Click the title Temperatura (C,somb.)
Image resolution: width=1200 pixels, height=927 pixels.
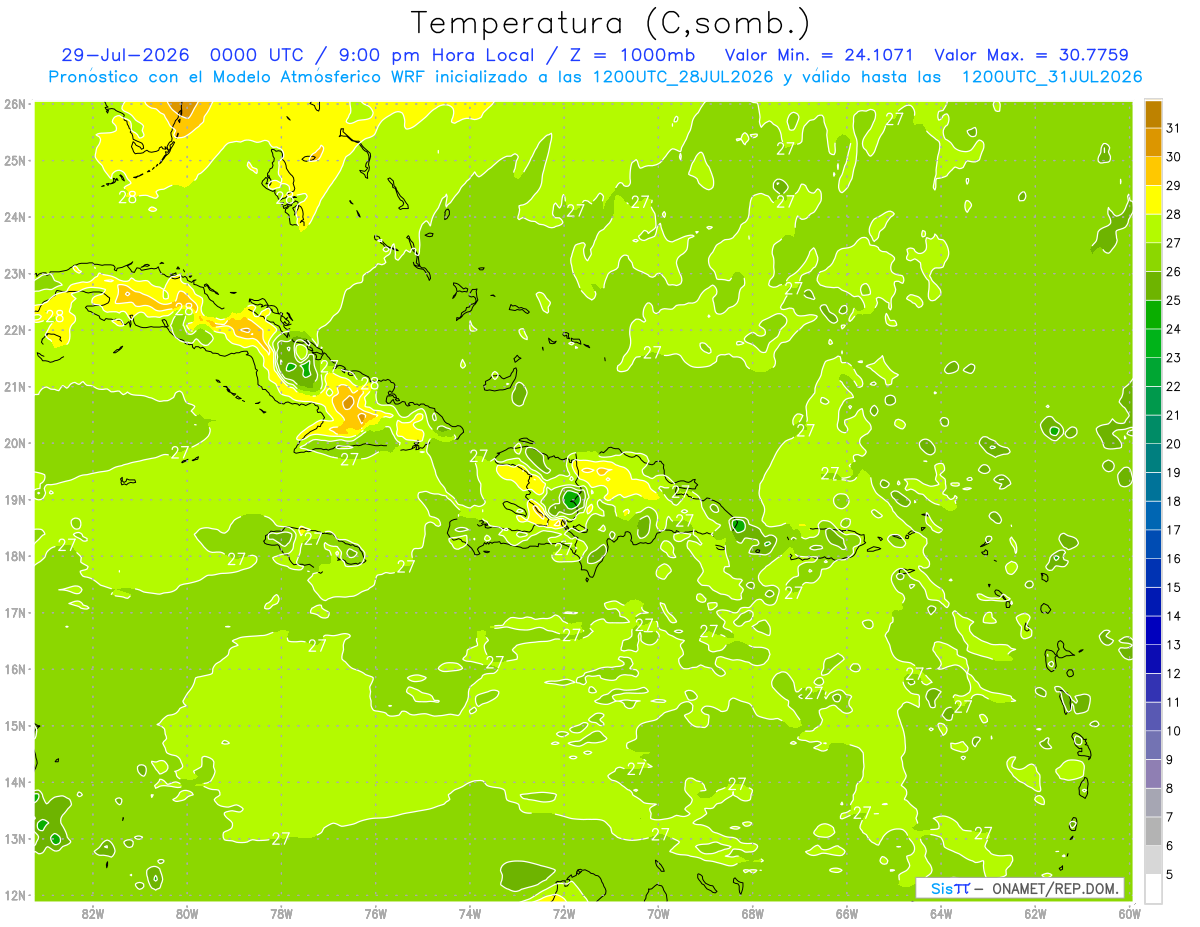click(610, 23)
